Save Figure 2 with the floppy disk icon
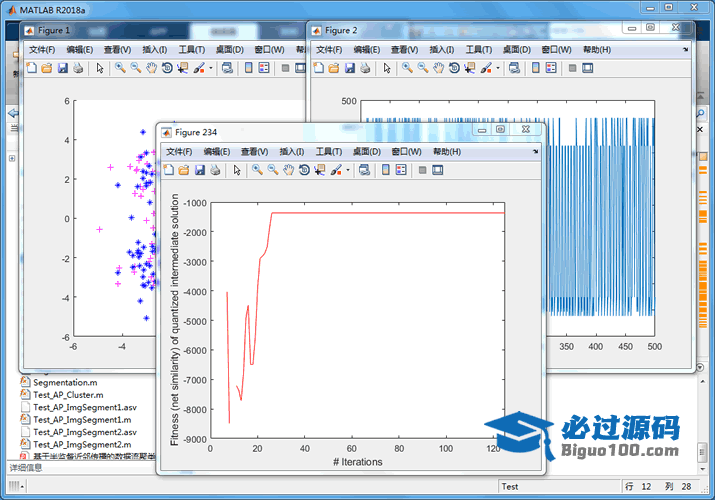Screen dimensions: 715x500 pos(350,68)
